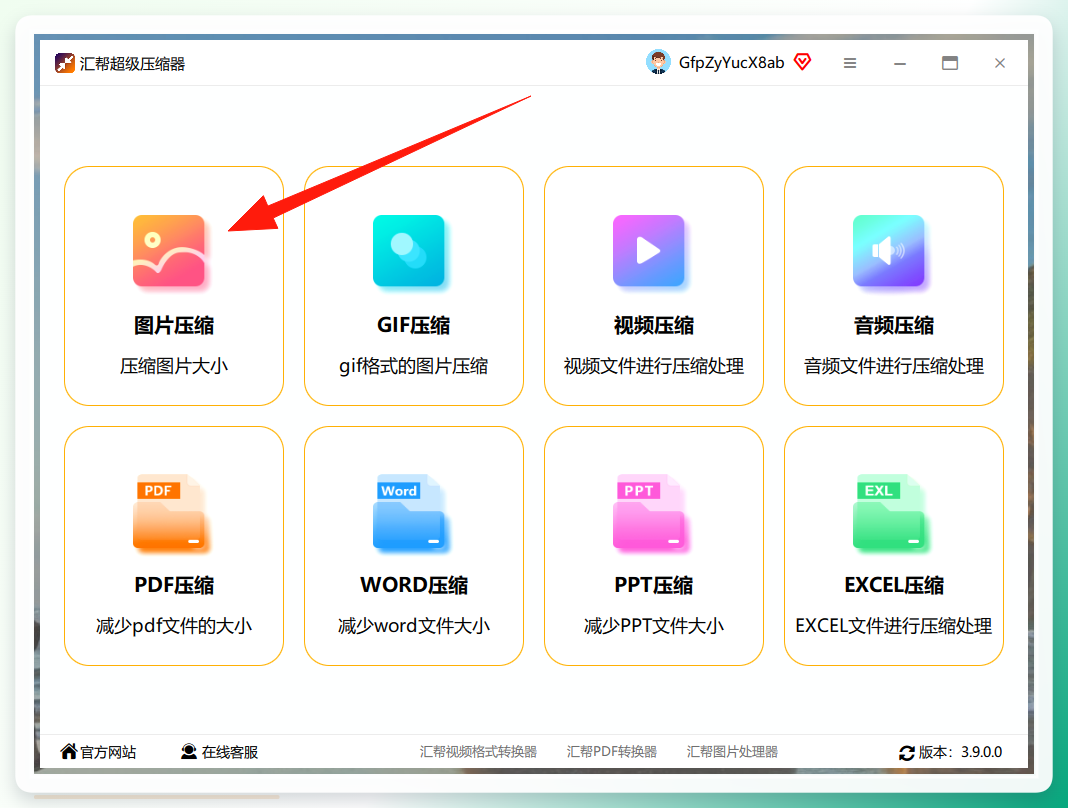
Task: Open the EXCEL压缩 green folder icon
Action: 888,511
